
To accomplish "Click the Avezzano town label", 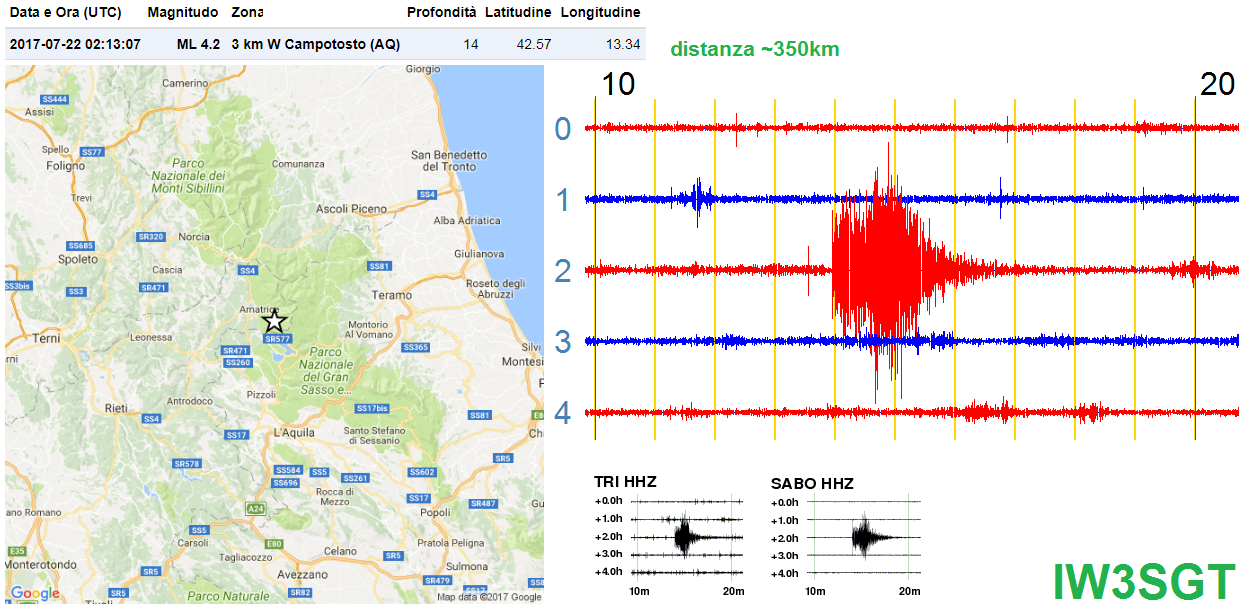I will [305, 574].
